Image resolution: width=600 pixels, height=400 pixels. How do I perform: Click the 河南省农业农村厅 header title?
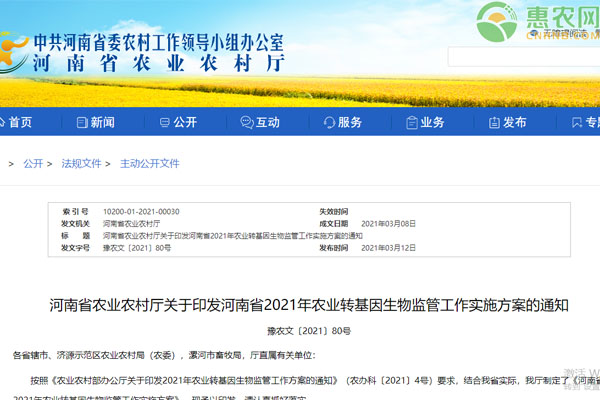(x=158, y=63)
